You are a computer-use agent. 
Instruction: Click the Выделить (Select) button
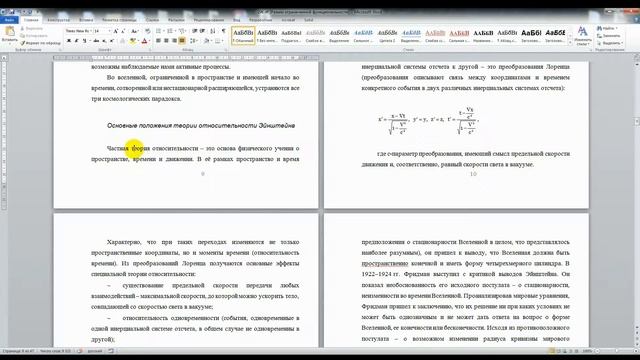click(x=609, y=42)
